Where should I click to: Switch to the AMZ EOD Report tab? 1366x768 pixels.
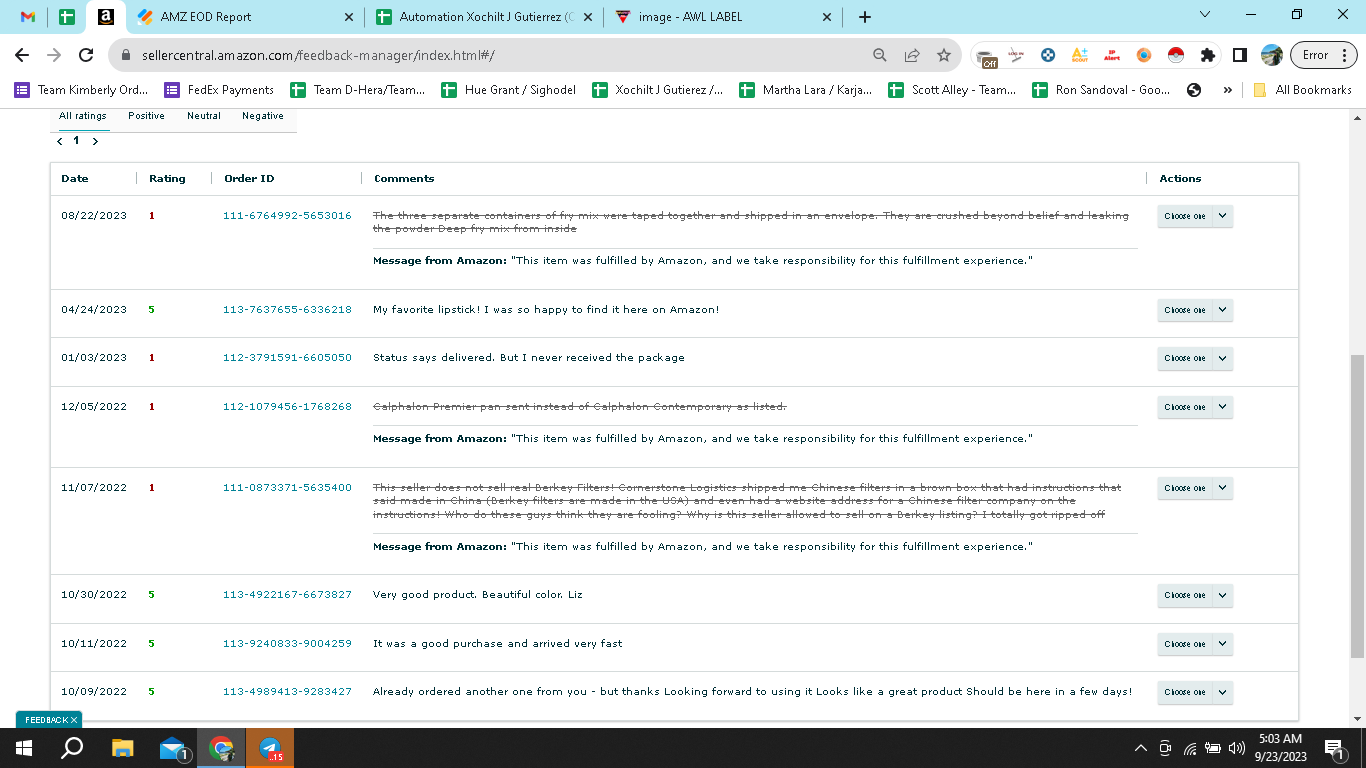pos(243,17)
